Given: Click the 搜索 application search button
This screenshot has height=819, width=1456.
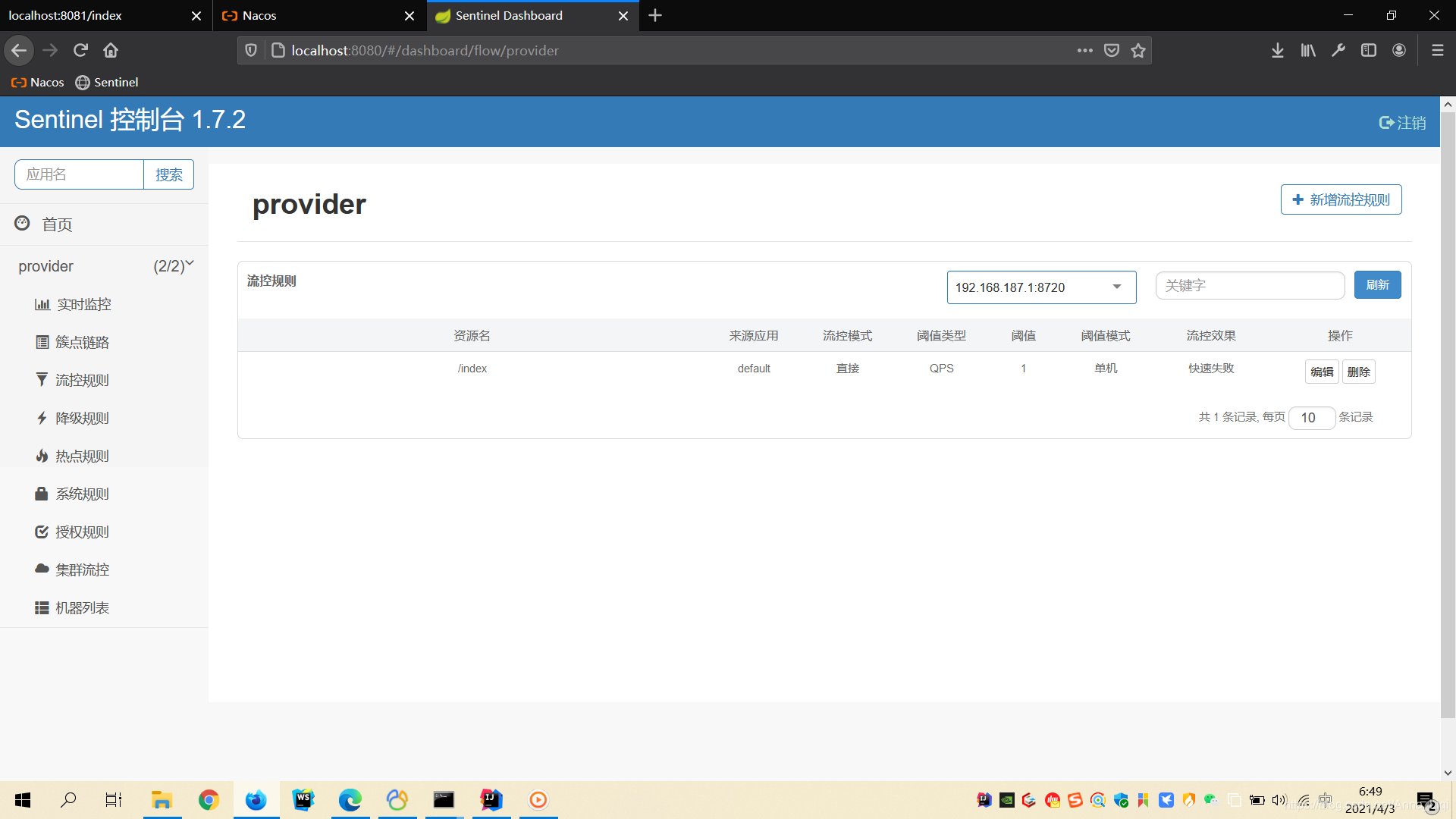Looking at the screenshot, I should 168,174.
